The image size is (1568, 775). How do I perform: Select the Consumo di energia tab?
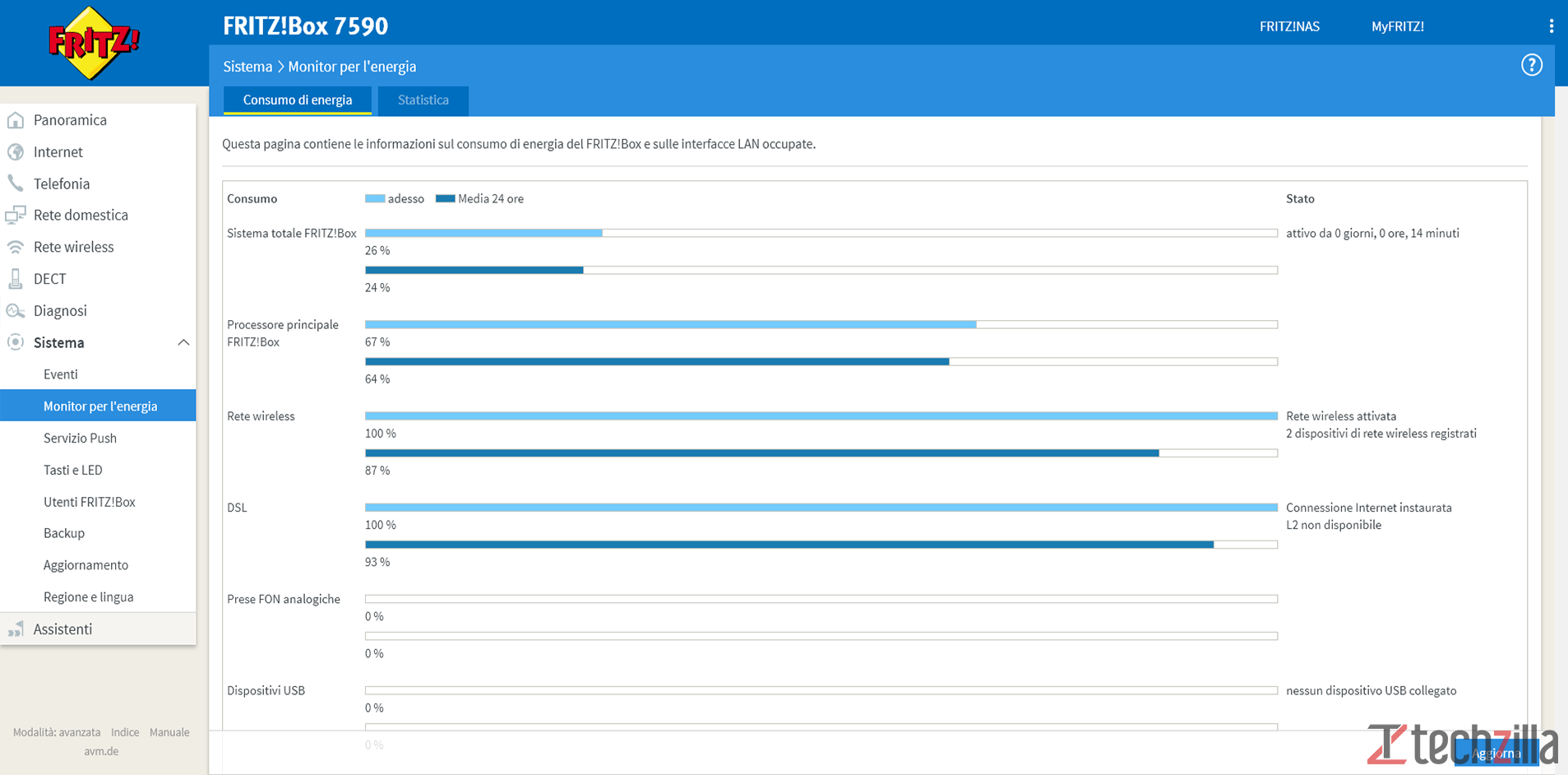[x=298, y=100]
